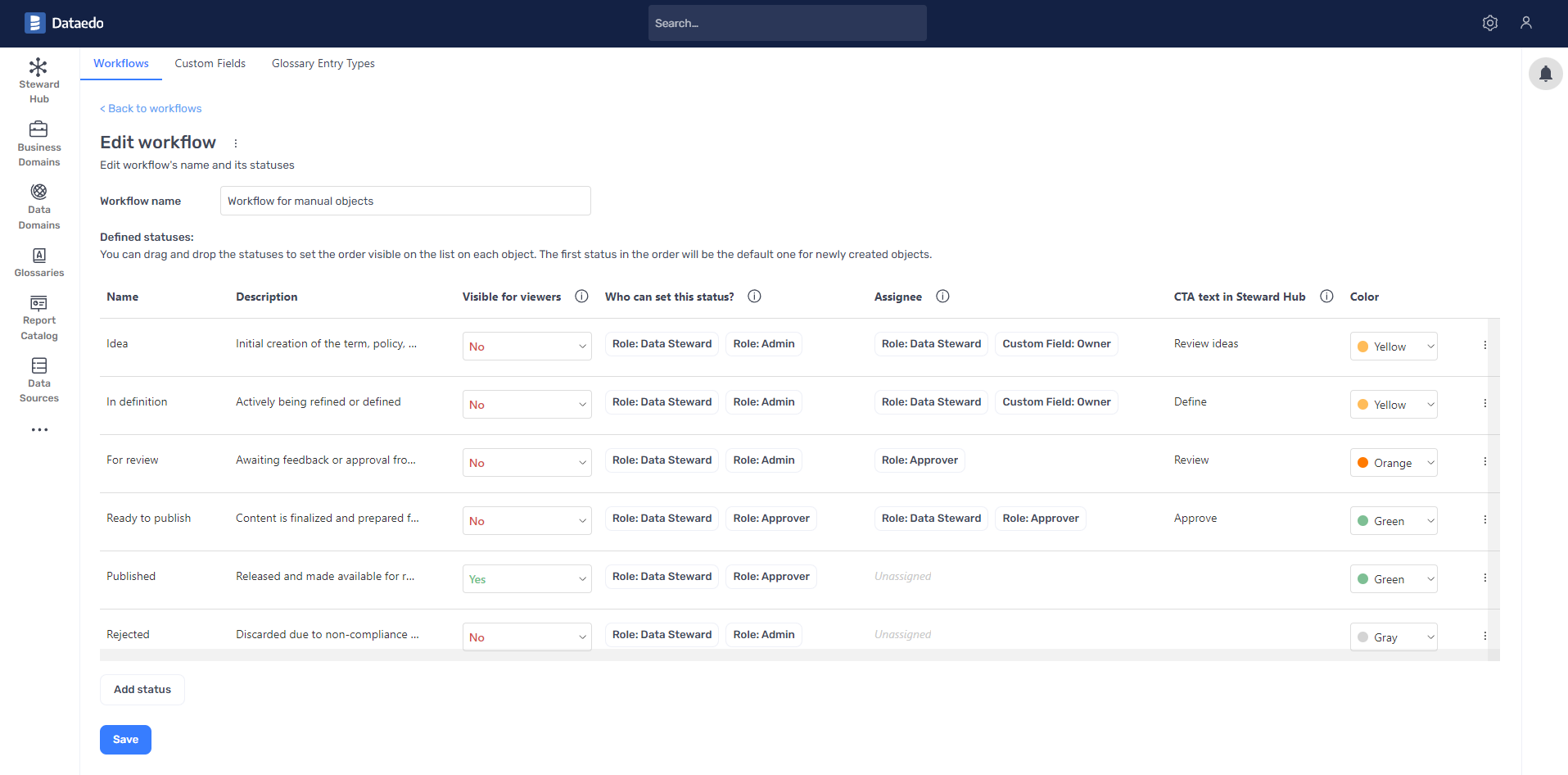Open Glossaries in sidebar
The height and width of the screenshot is (775, 1568).
(x=39, y=262)
